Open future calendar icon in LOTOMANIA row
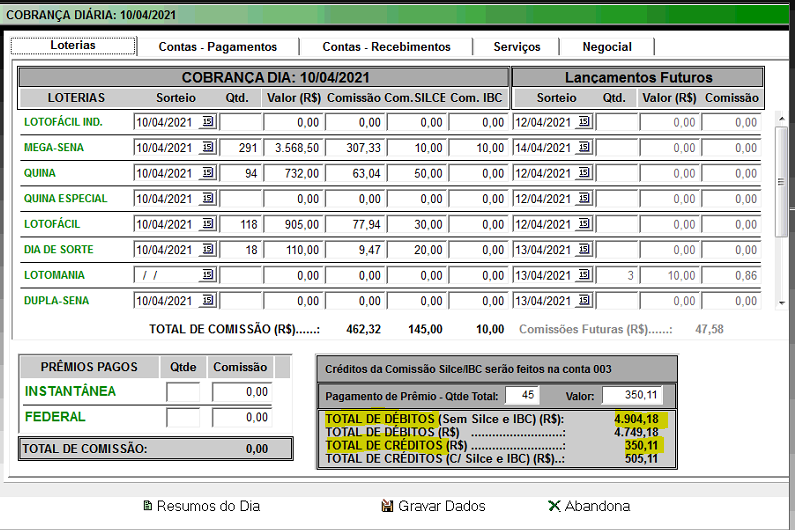This screenshot has width=795, height=530. tap(585, 275)
